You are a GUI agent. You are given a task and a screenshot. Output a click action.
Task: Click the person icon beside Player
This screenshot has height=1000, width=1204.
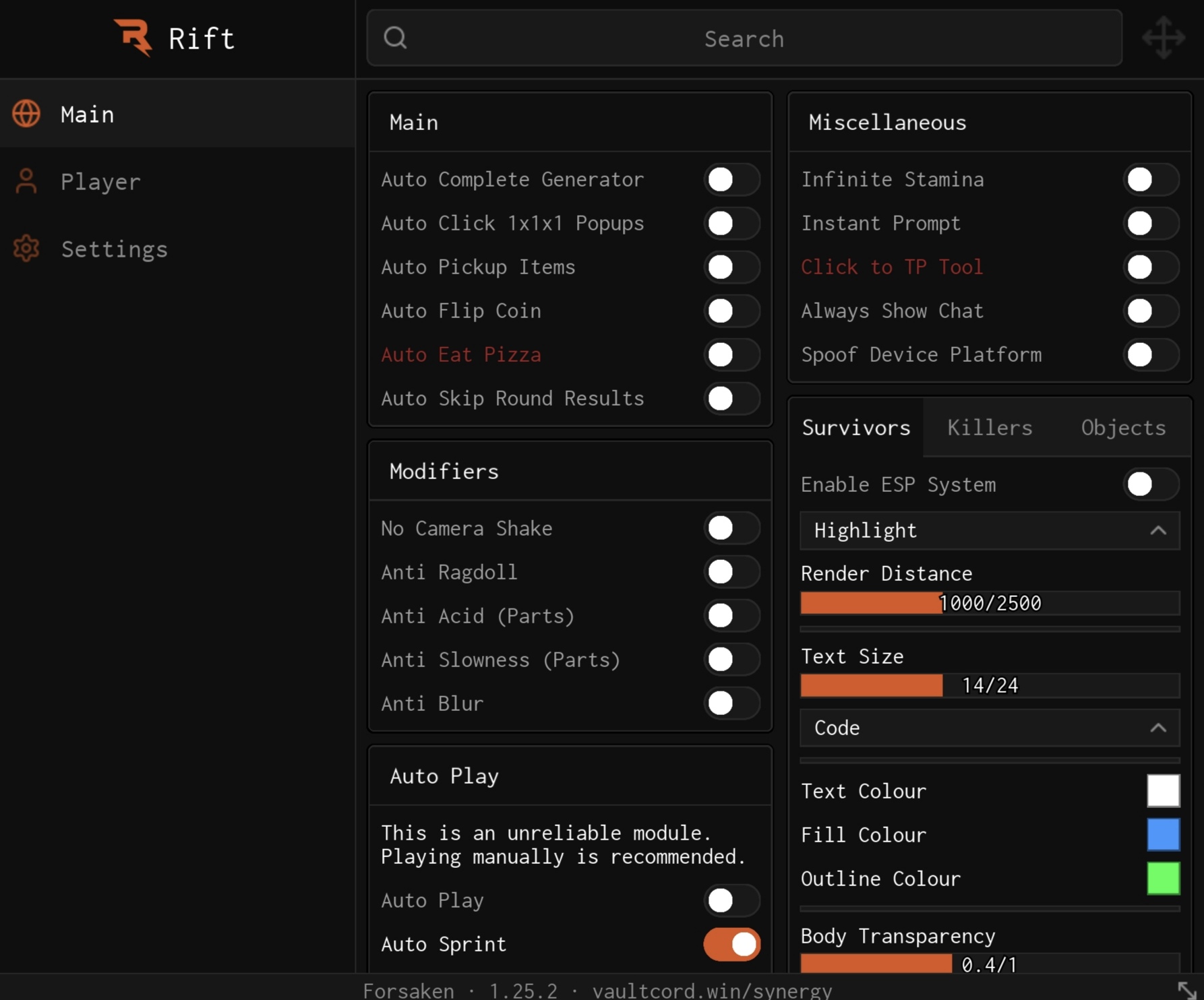point(26,181)
